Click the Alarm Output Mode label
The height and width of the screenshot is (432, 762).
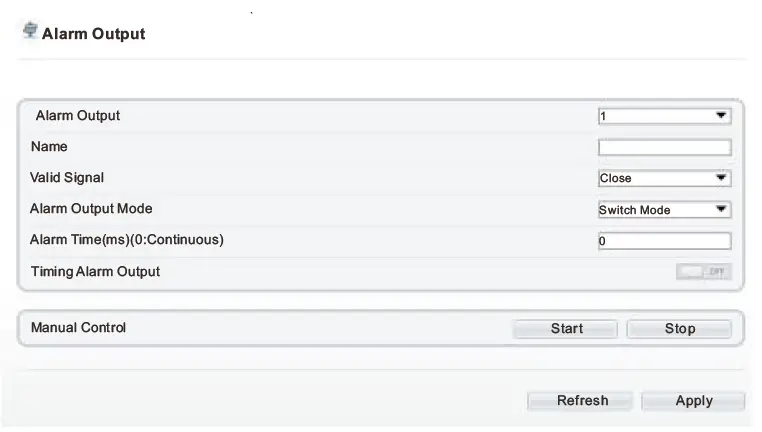(x=91, y=209)
